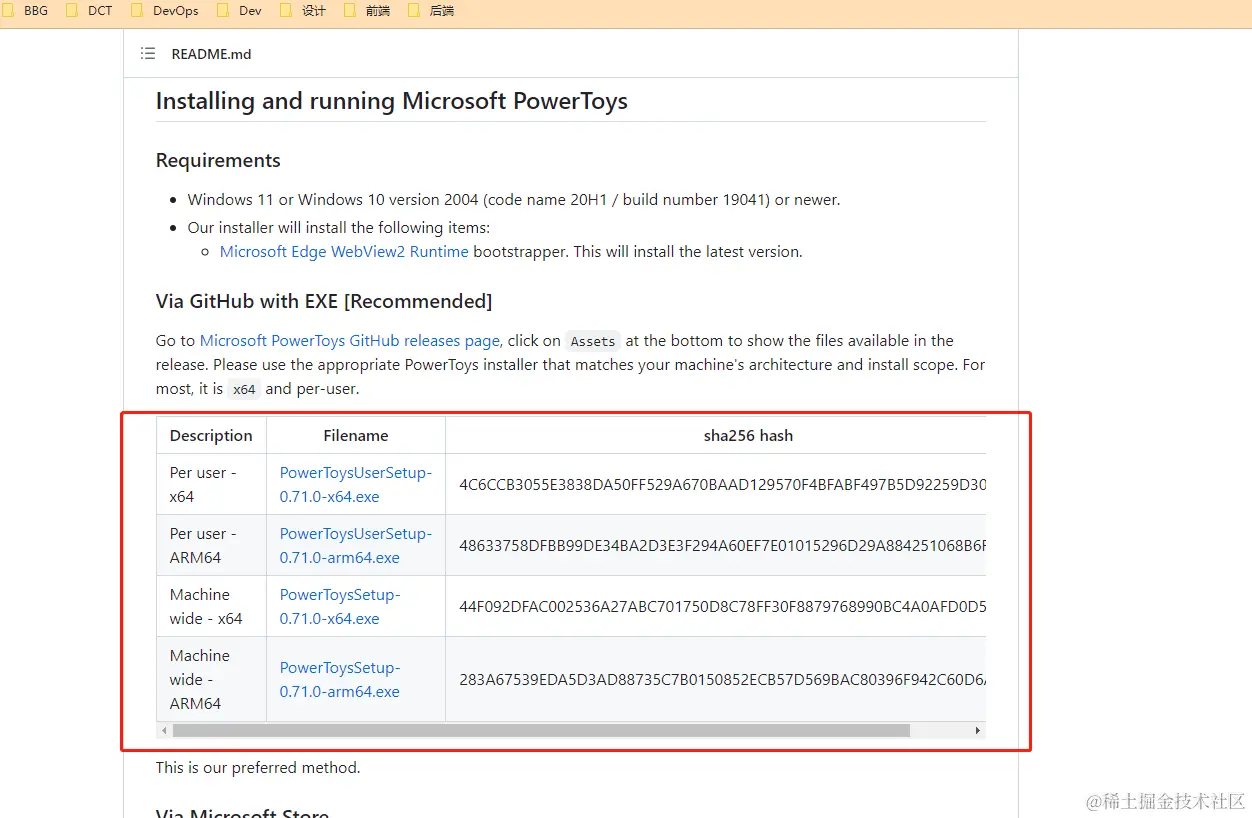
Task: Click the hash starting with 48633758DFBB
Action: 722,545
